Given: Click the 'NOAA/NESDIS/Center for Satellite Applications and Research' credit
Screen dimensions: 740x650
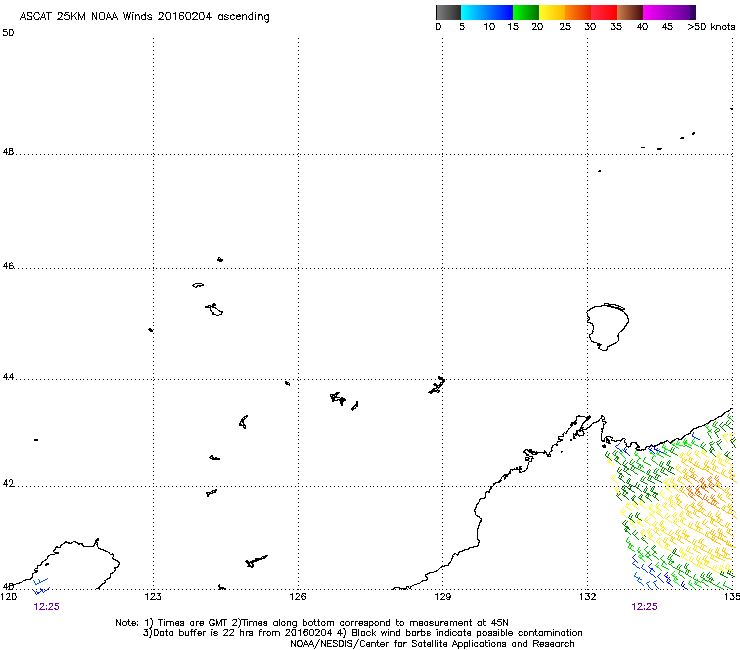Looking at the screenshot, I should click(432, 644).
